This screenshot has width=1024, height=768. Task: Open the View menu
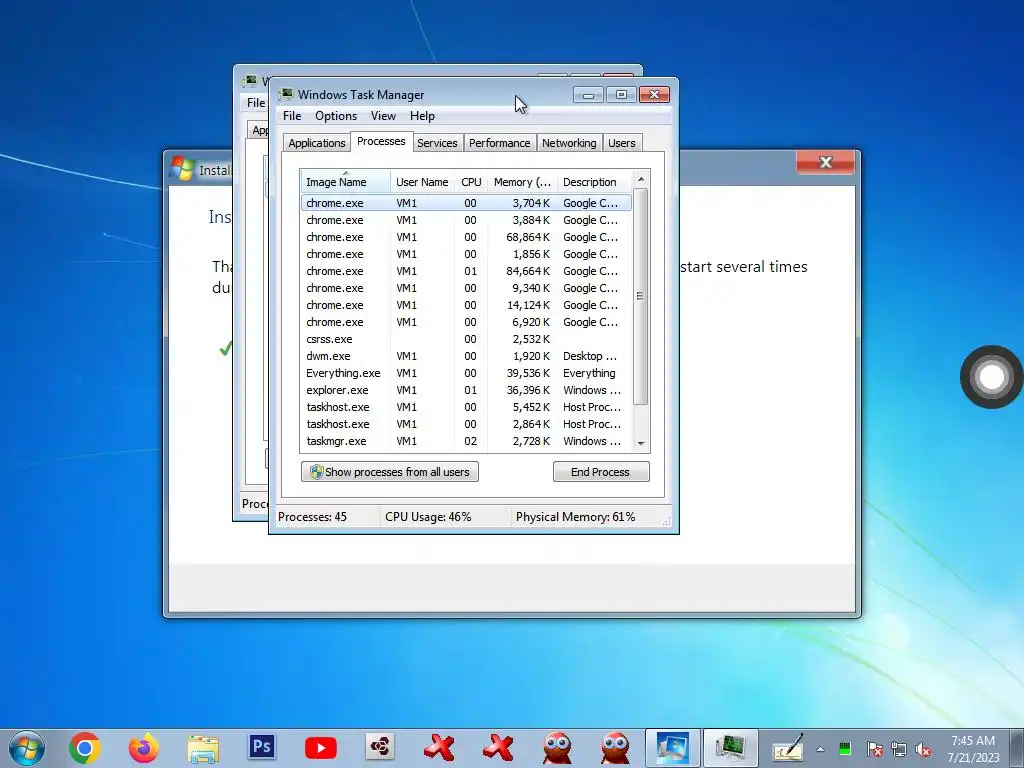[383, 116]
